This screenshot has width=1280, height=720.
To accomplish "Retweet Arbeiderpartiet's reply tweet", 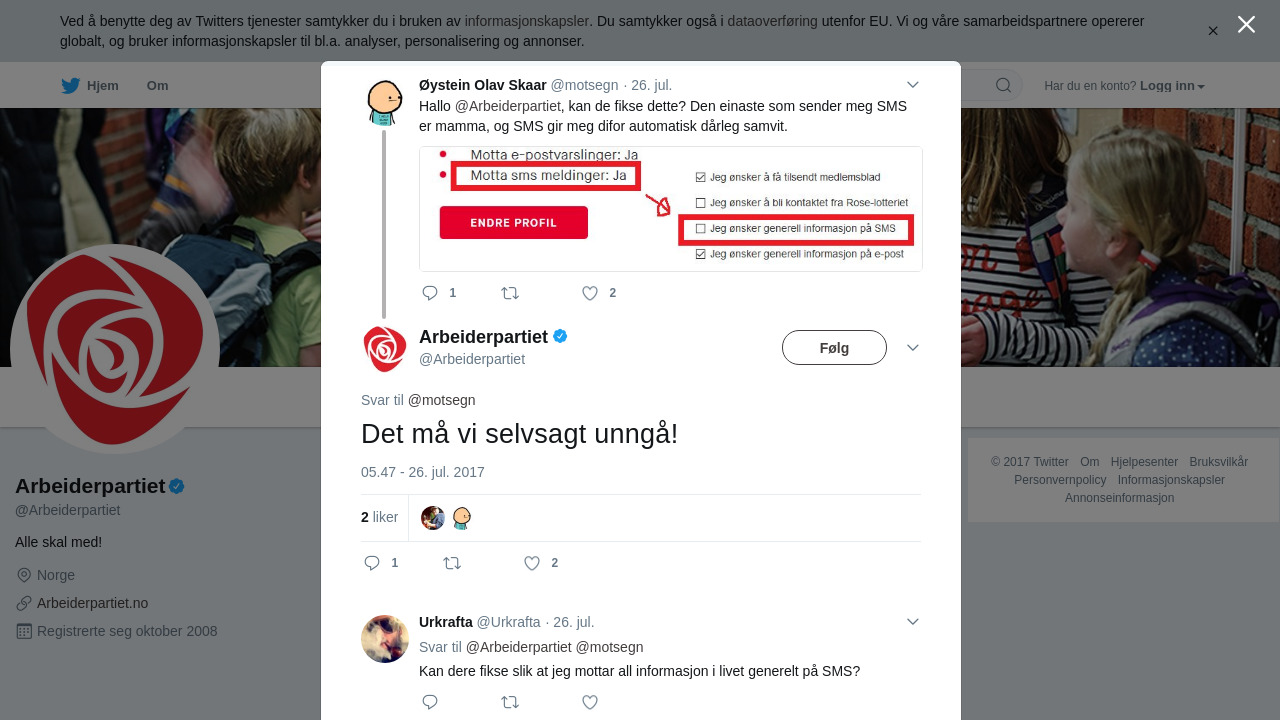I will 452,563.
